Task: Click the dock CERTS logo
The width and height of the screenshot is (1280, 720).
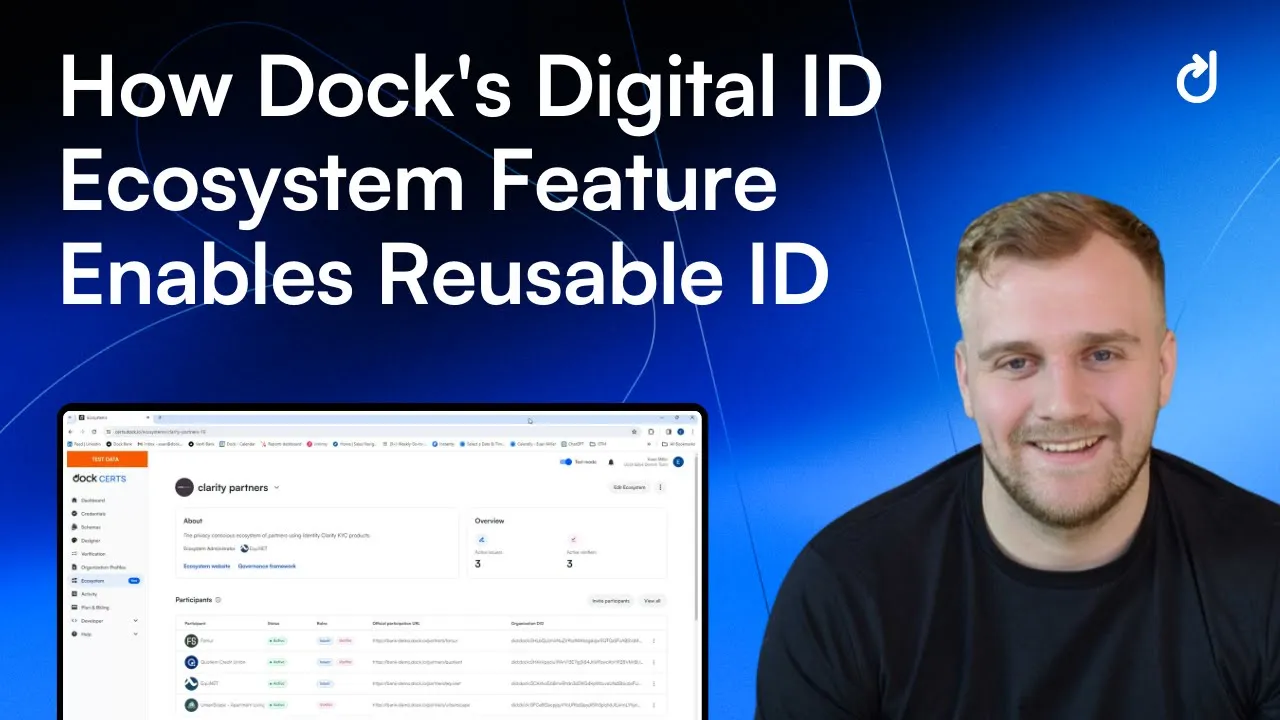Action: click(x=99, y=478)
